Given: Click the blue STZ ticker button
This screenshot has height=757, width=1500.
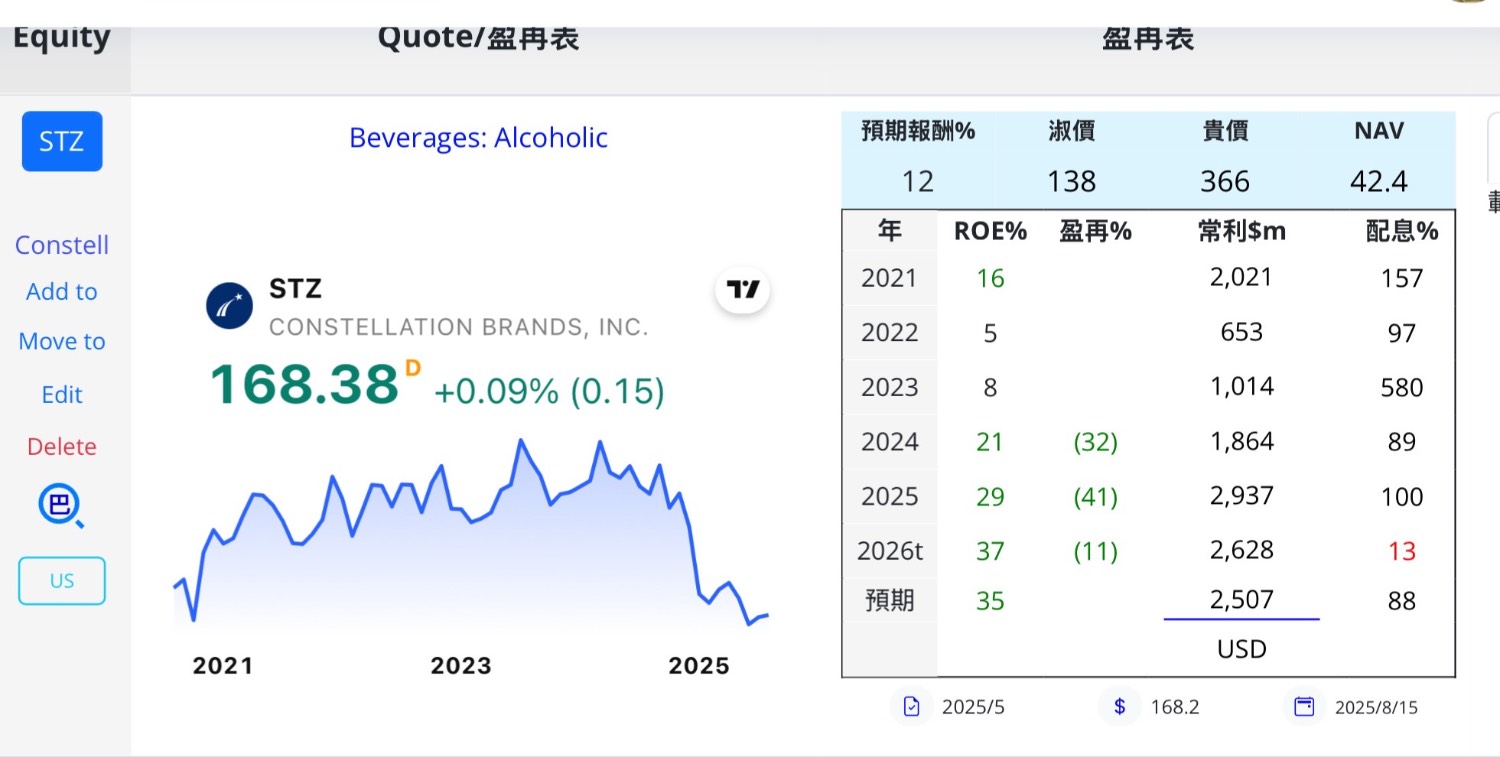Looking at the screenshot, I should 62,141.
